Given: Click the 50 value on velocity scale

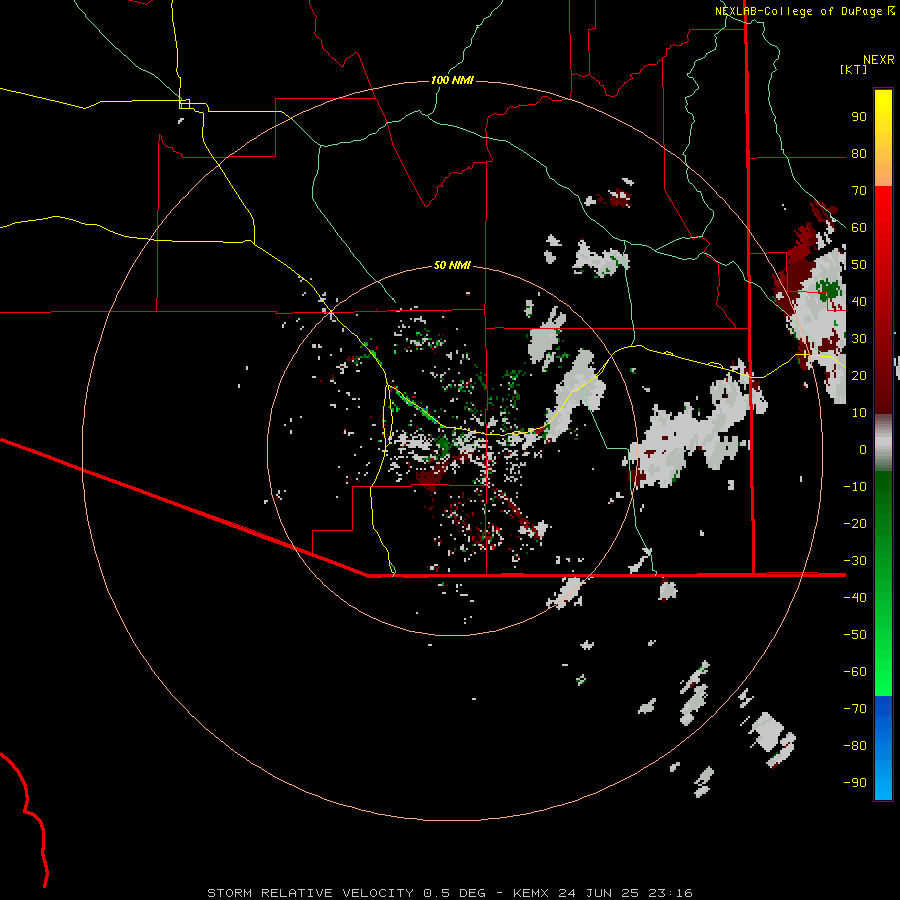Looking at the screenshot, I should pos(859,265).
